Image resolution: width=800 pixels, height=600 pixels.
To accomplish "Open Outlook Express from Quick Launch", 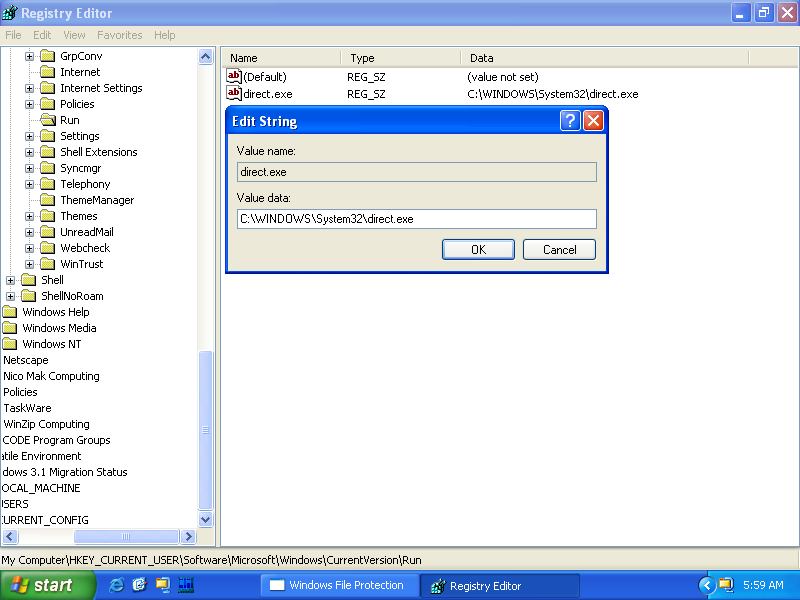I will (x=139, y=585).
